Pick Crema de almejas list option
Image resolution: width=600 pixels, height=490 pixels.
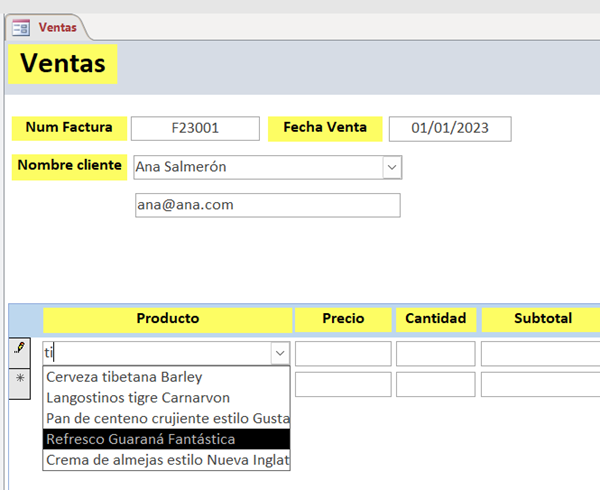click(x=166, y=460)
